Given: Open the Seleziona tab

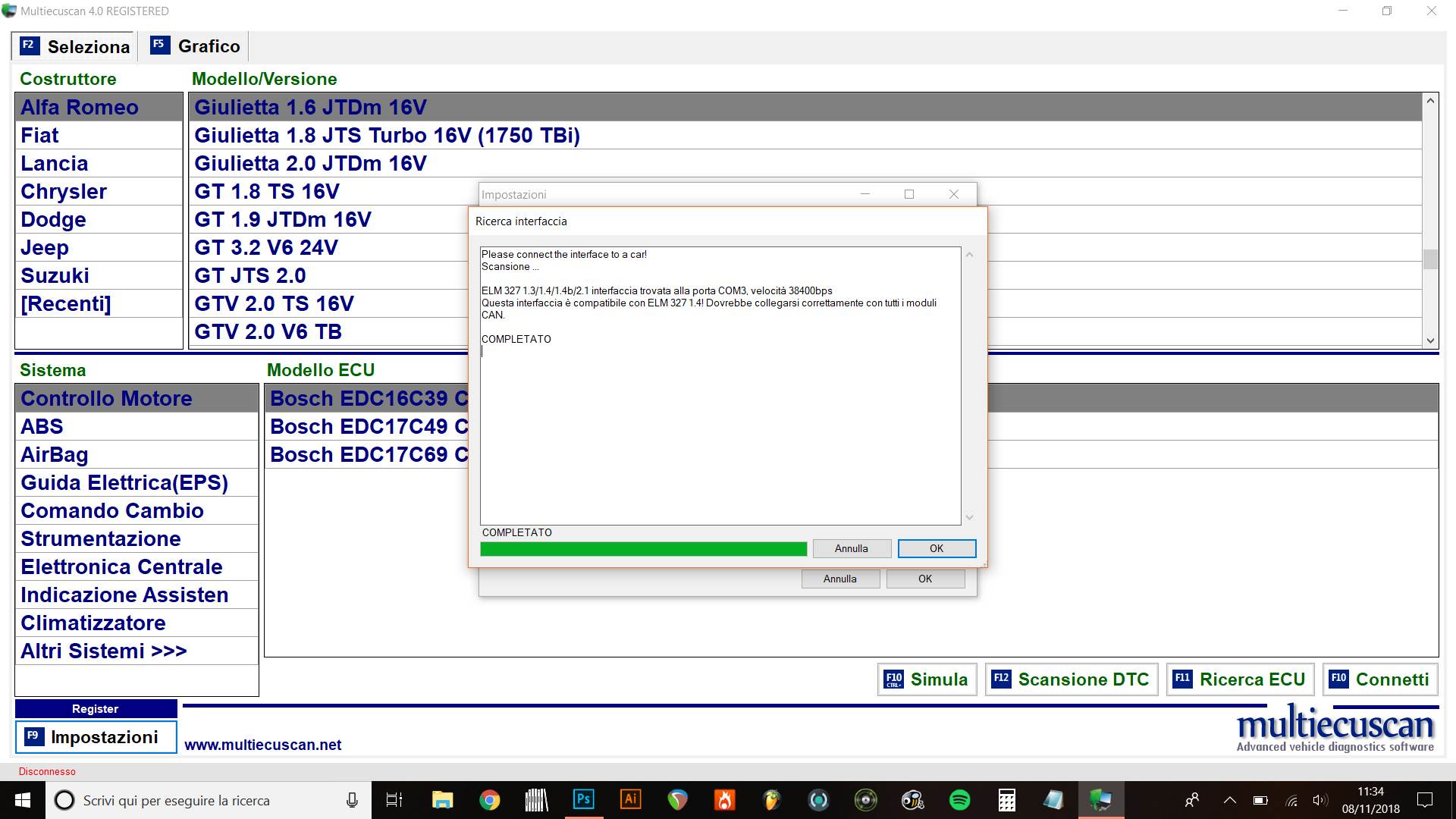Looking at the screenshot, I should [x=74, y=46].
